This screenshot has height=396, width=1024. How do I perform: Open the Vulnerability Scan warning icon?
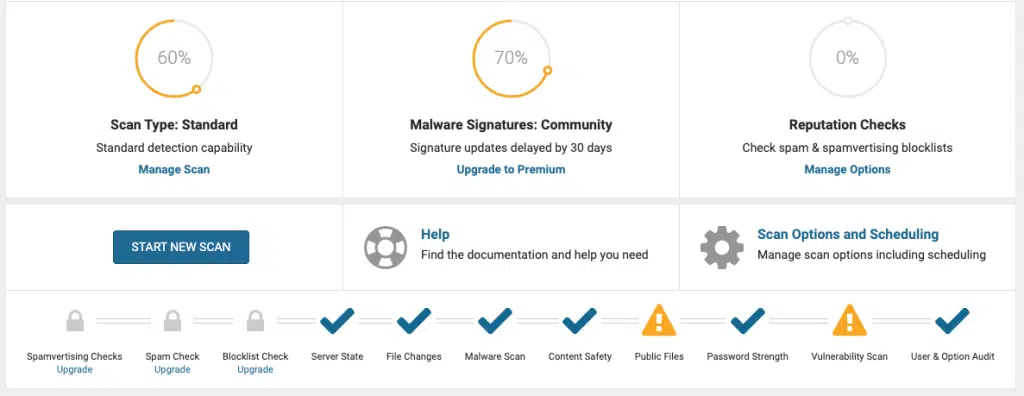pyautogui.click(x=849, y=320)
